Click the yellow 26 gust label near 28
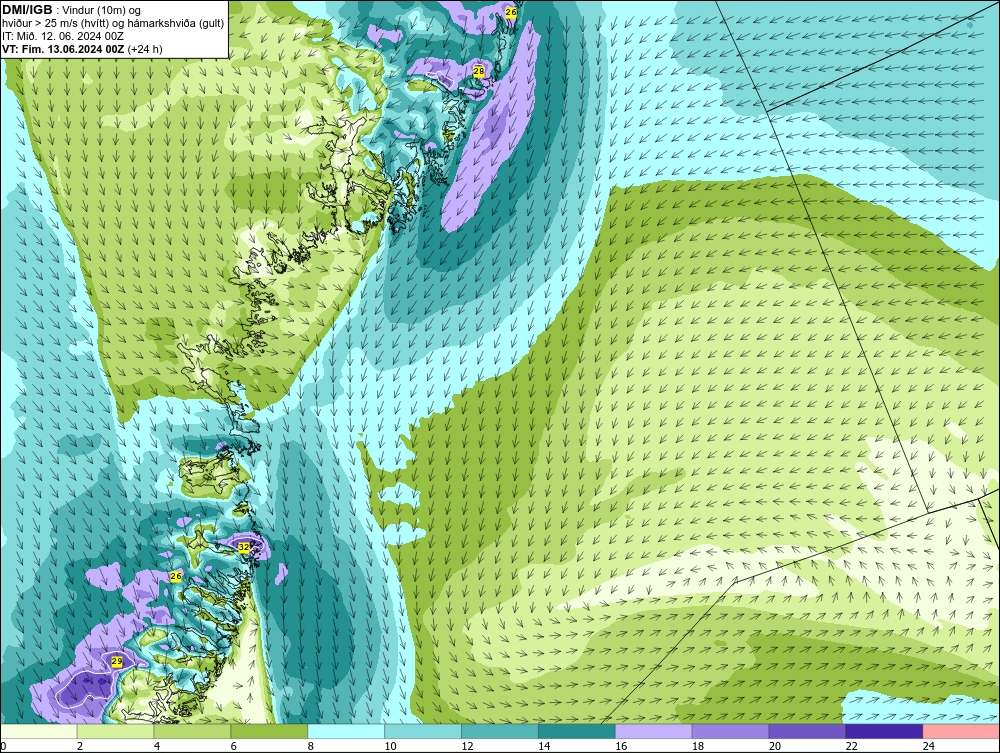 point(511,11)
